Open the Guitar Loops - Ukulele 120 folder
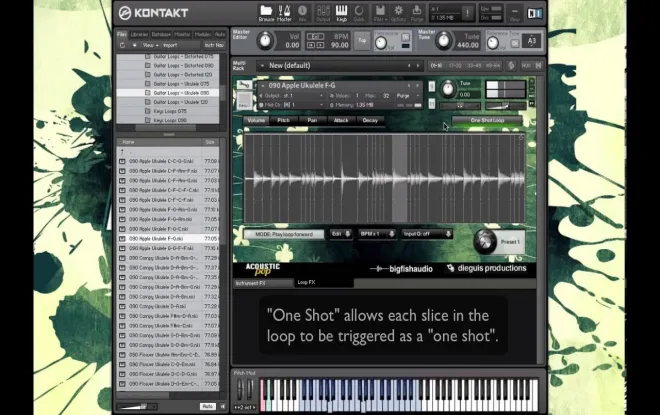Image resolution: width=660 pixels, height=415 pixels. pos(181,102)
